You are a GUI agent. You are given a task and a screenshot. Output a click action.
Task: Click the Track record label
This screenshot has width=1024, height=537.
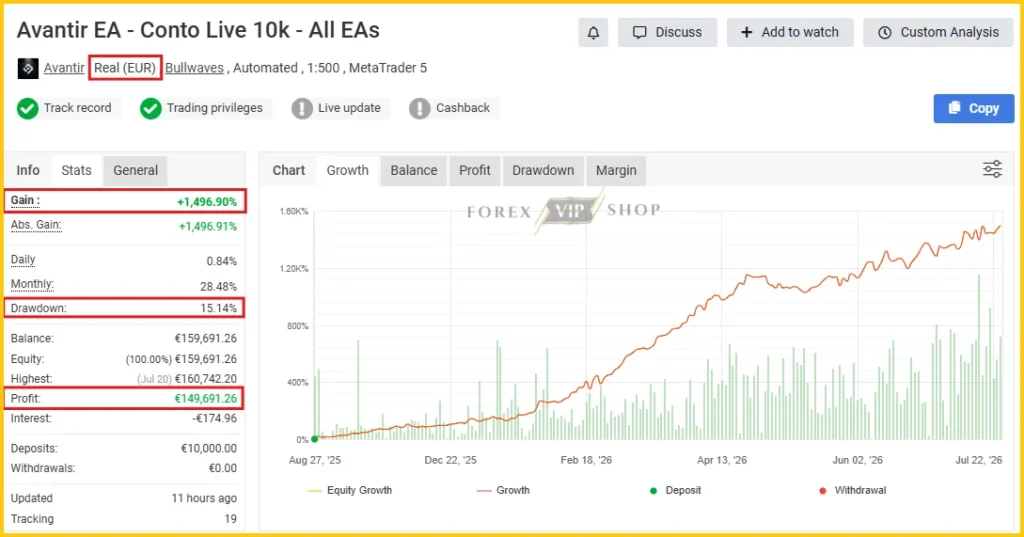(78, 108)
